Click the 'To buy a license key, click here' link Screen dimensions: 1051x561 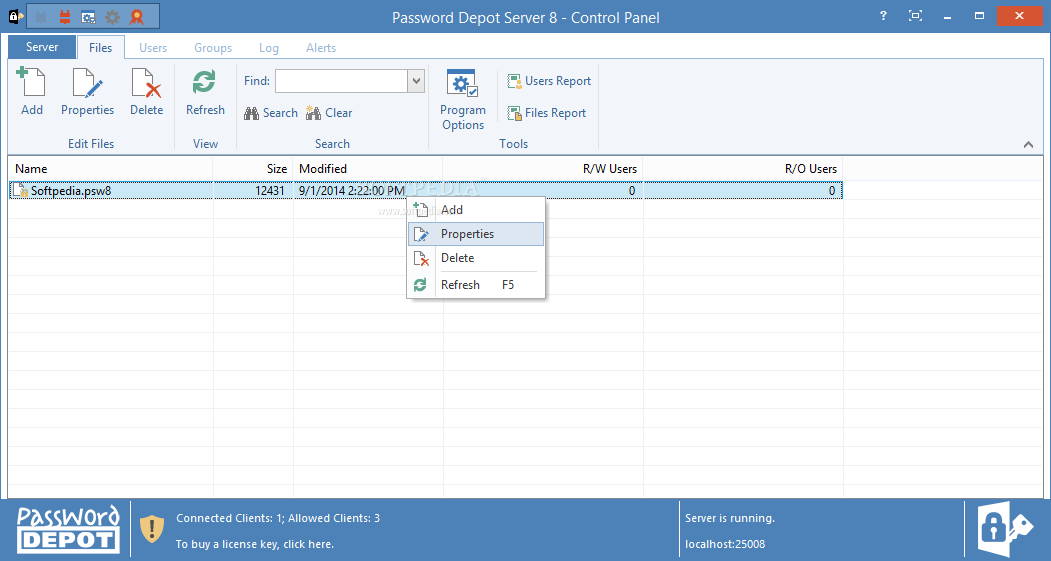click(x=255, y=544)
